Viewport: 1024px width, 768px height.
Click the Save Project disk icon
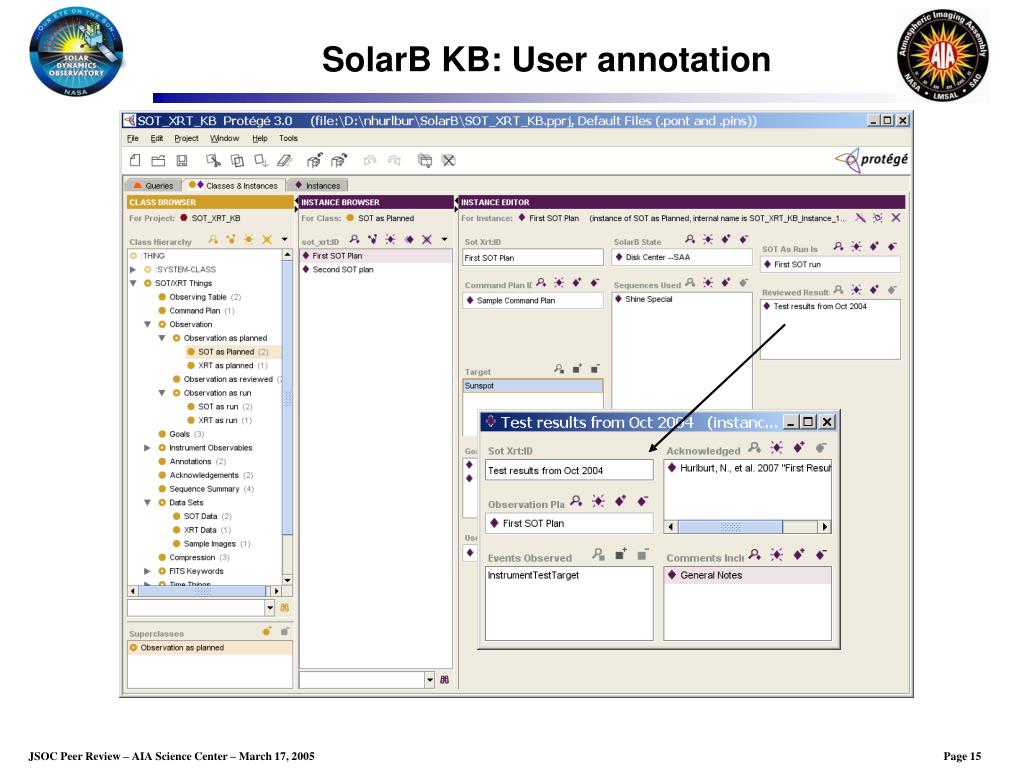pos(182,160)
